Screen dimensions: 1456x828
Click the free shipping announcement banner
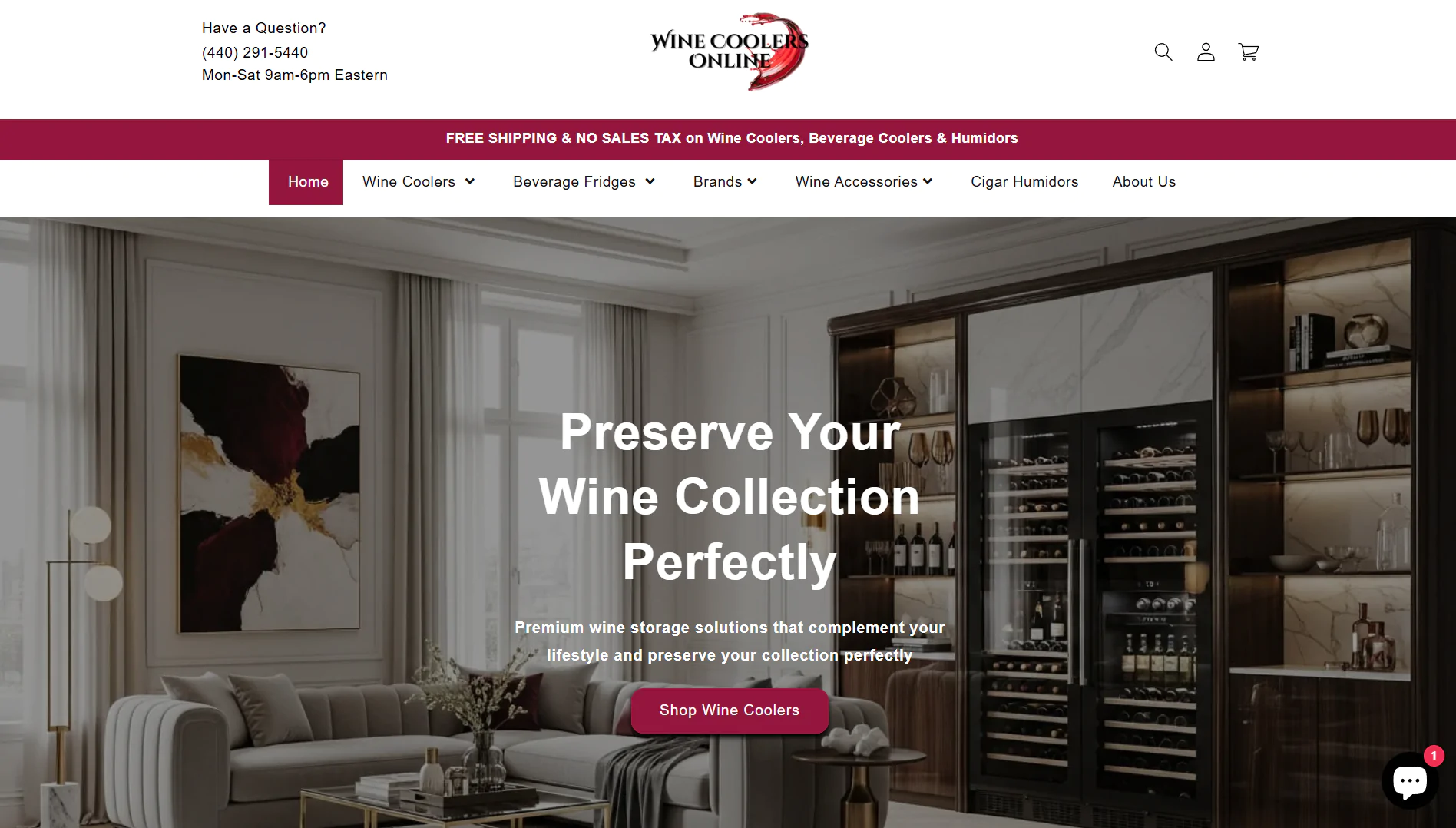click(x=728, y=139)
